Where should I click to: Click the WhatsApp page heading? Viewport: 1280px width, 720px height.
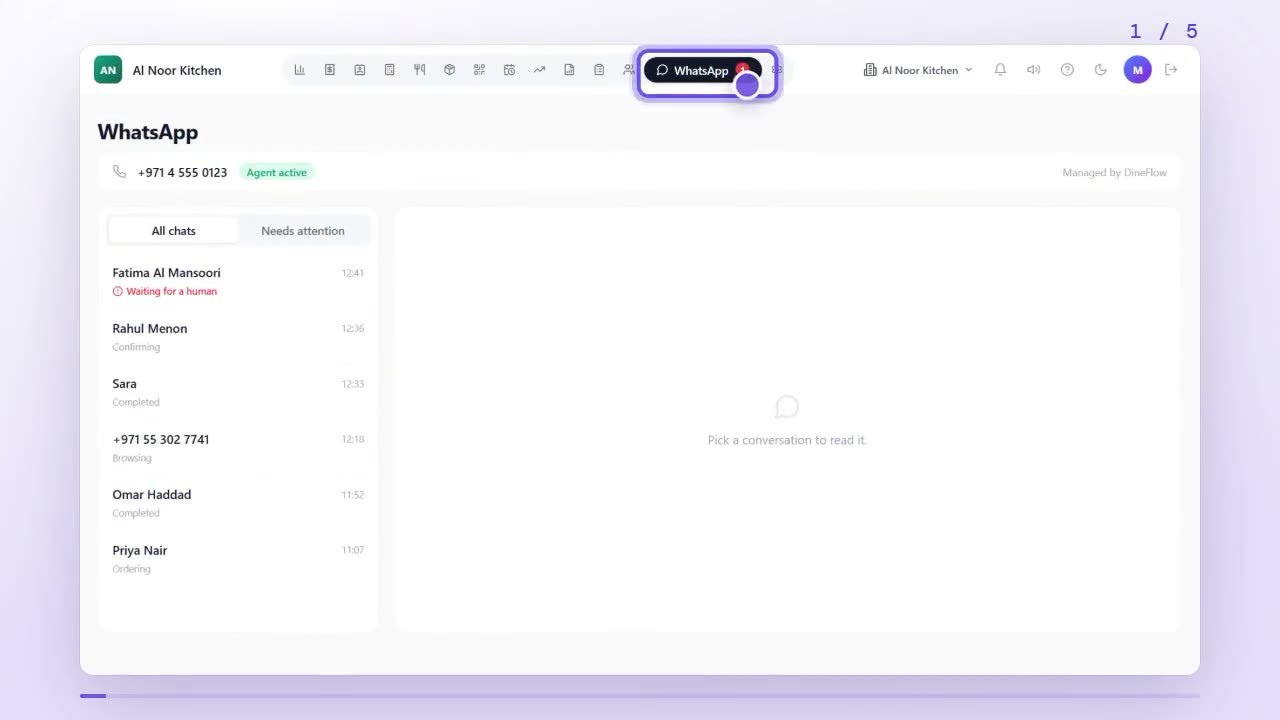click(x=148, y=132)
